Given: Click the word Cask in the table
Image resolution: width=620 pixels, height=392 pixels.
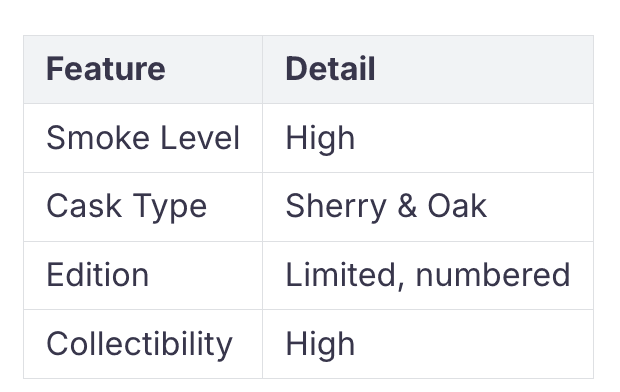Looking at the screenshot, I should (x=84, y=206).
